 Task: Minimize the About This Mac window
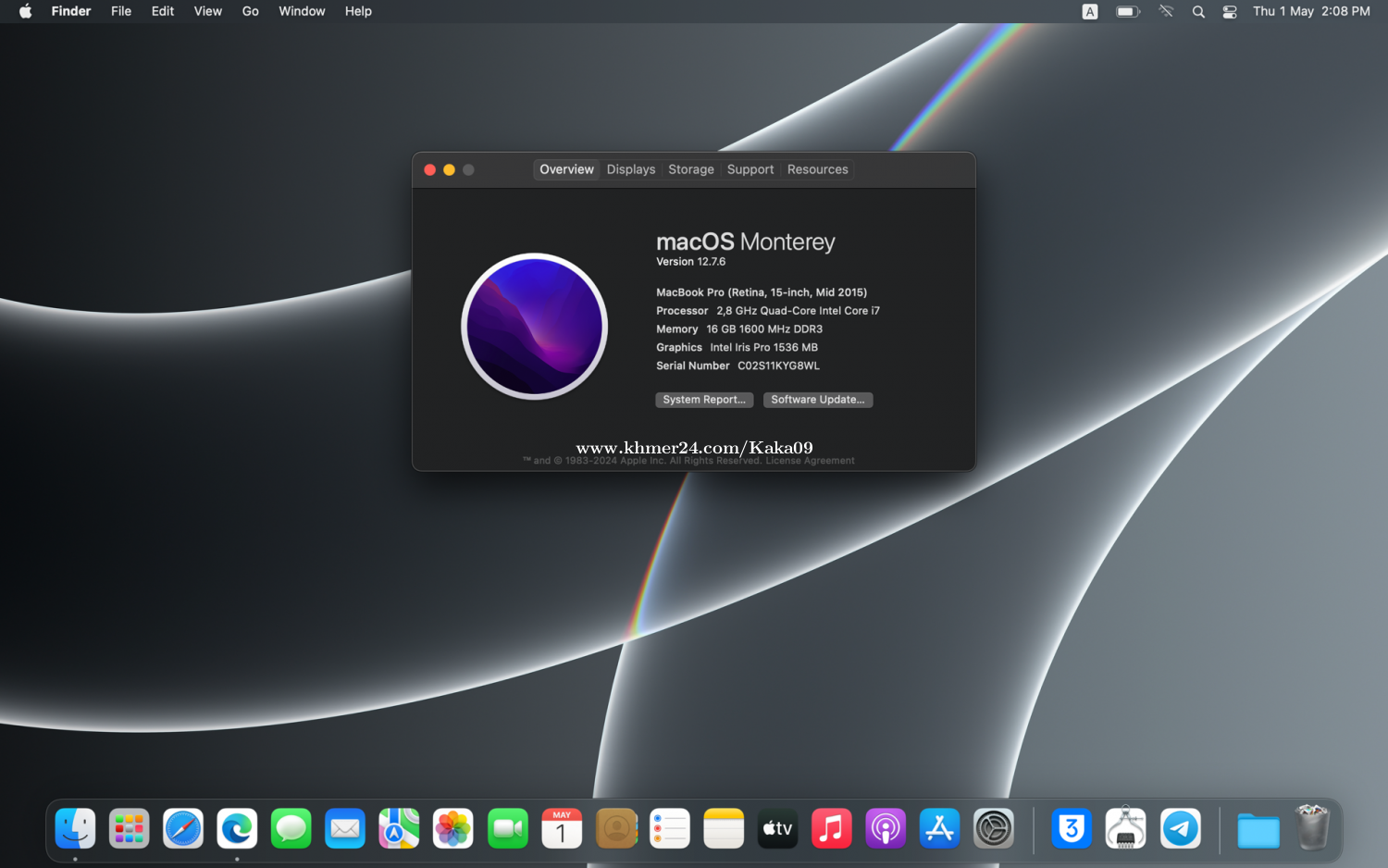pyautogui.click(x=450, y=170)
